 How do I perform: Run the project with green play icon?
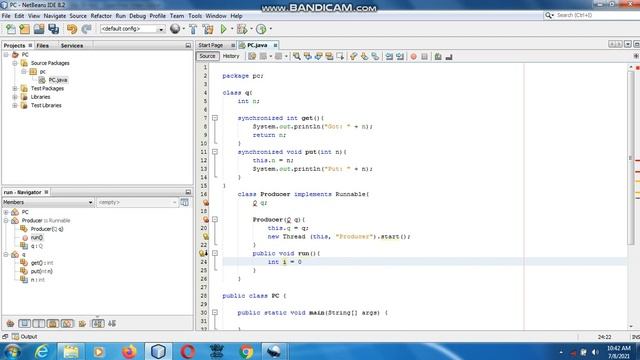(224, 29)
